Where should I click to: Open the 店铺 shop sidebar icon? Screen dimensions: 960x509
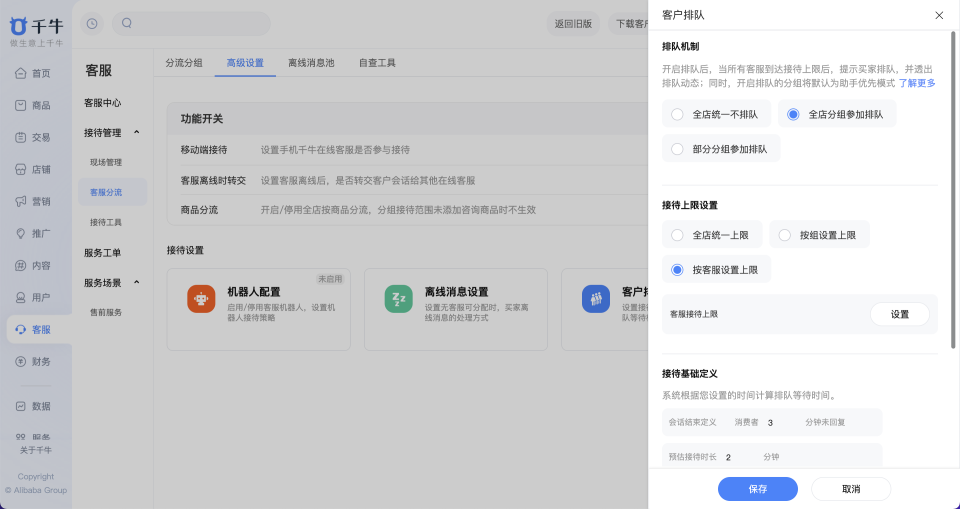(20, 170)
